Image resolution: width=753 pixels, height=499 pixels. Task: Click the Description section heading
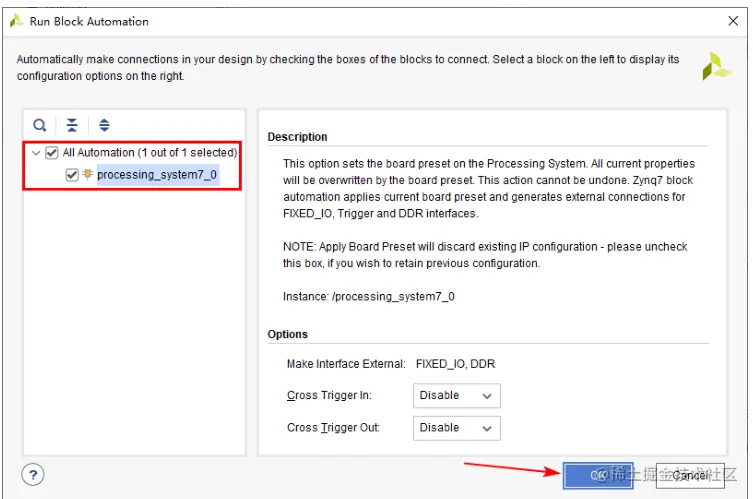pyautogui.click(x=297, y=137)
